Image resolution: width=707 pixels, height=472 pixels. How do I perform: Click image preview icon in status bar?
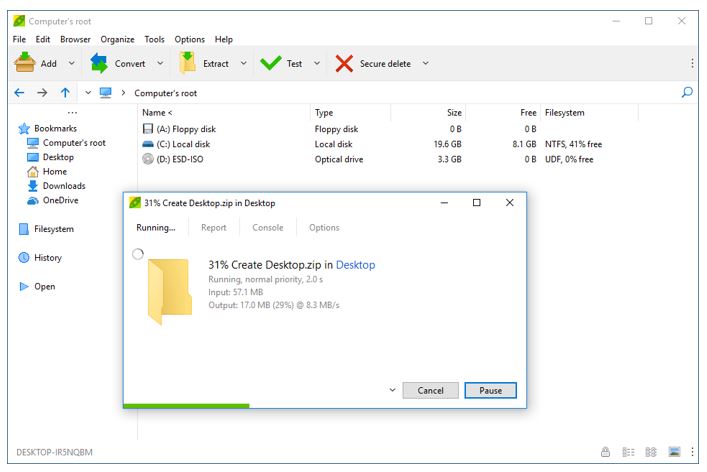pos(675,451)
